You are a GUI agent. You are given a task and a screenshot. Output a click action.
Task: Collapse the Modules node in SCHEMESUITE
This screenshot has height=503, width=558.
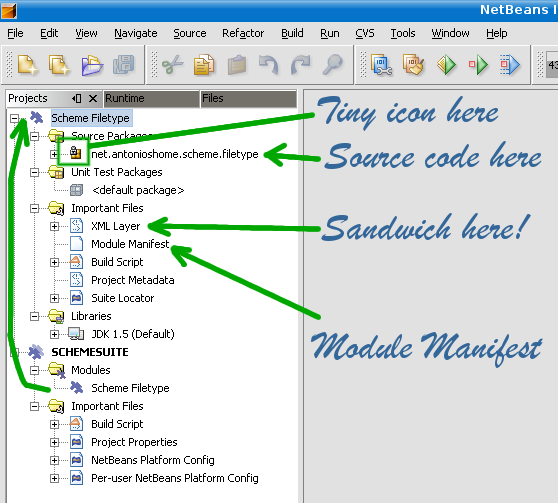tap(35, 370)
